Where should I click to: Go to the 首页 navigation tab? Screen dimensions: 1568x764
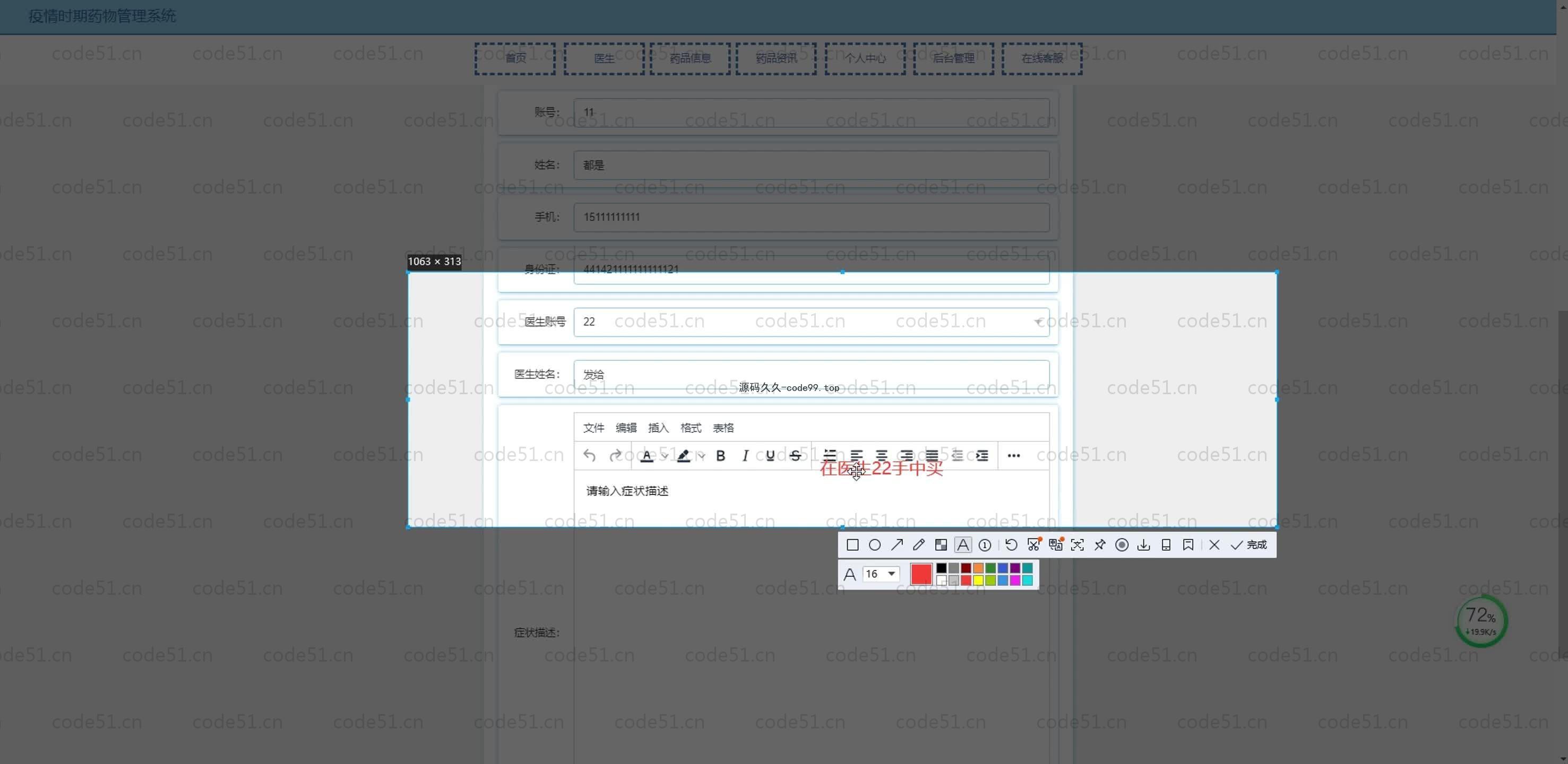515,58
